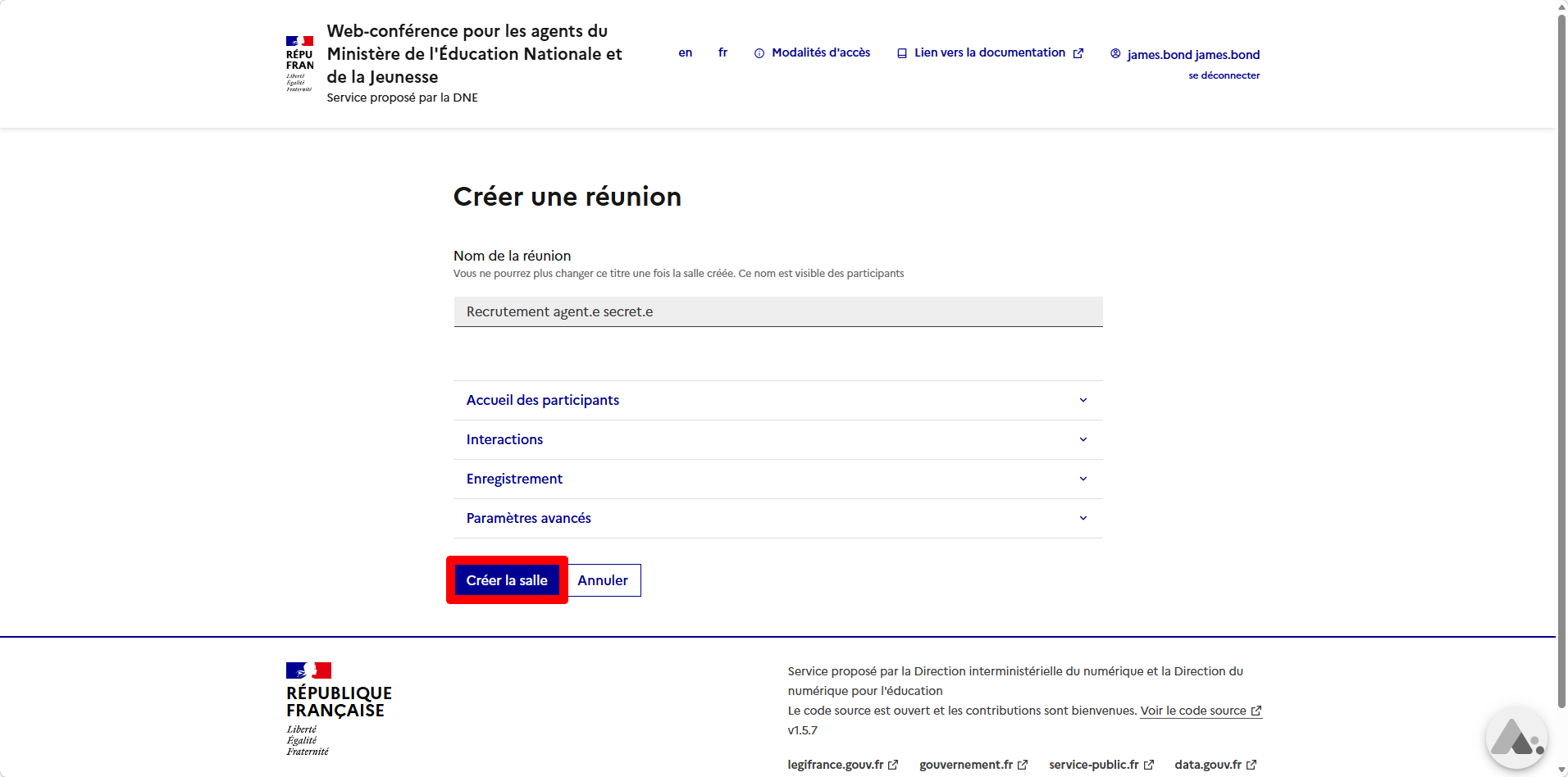Switch language to English (en)
The height and width of the screenshot is (777, 1568).
click(x=686, y=52)
